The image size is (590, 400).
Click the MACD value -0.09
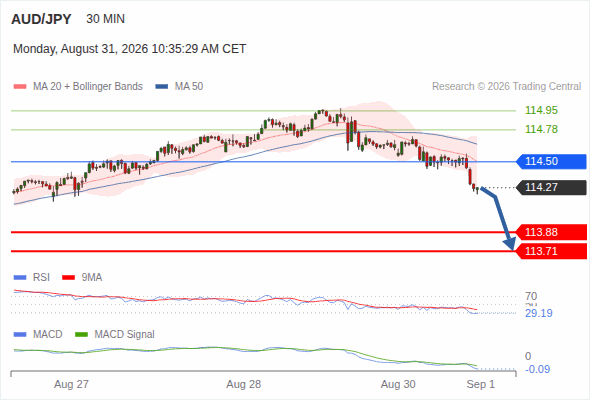tap(537, 369)
